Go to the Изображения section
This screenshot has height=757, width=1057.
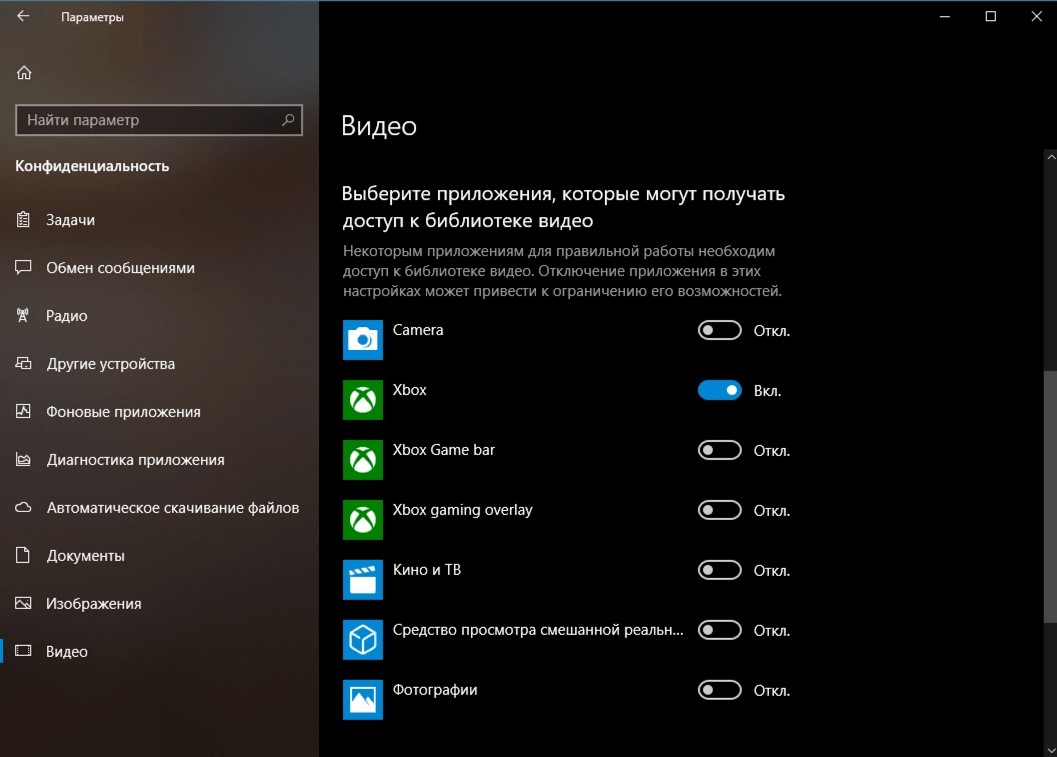(159, 603)
